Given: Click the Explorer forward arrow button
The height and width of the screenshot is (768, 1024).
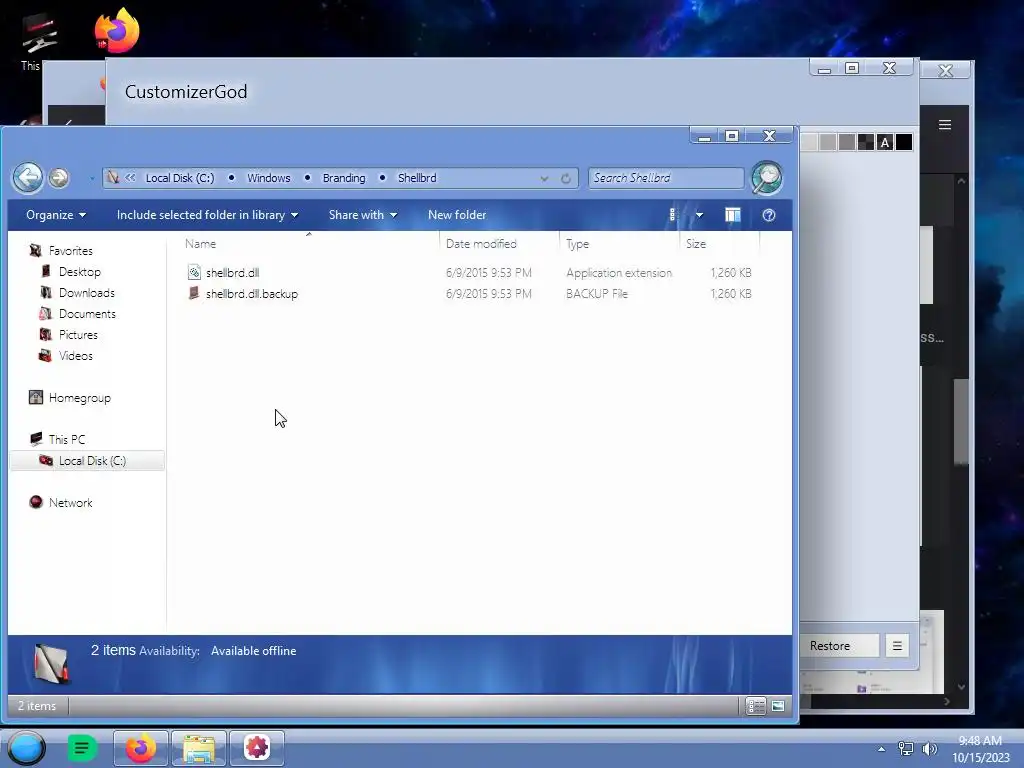Looking at the screenshot, I should click(x=59, y=178).
